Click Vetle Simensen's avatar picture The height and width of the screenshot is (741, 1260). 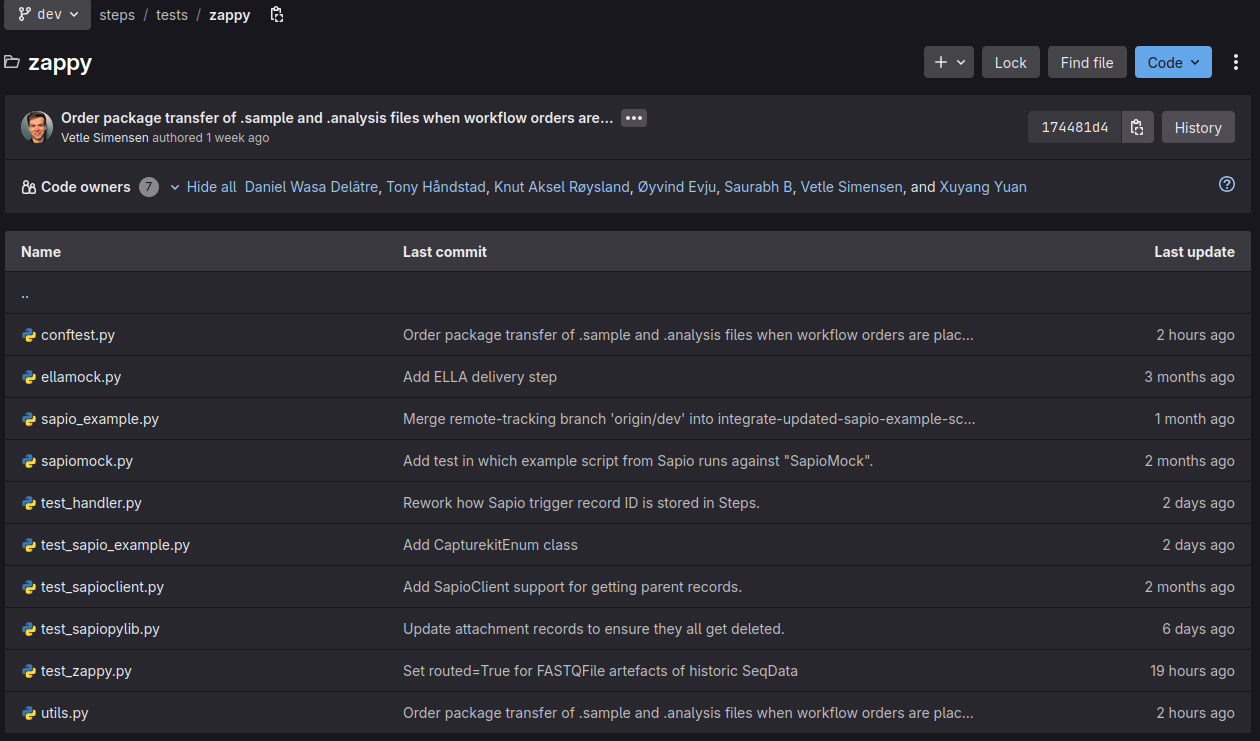pyautogui.click(x=37, y=127)
